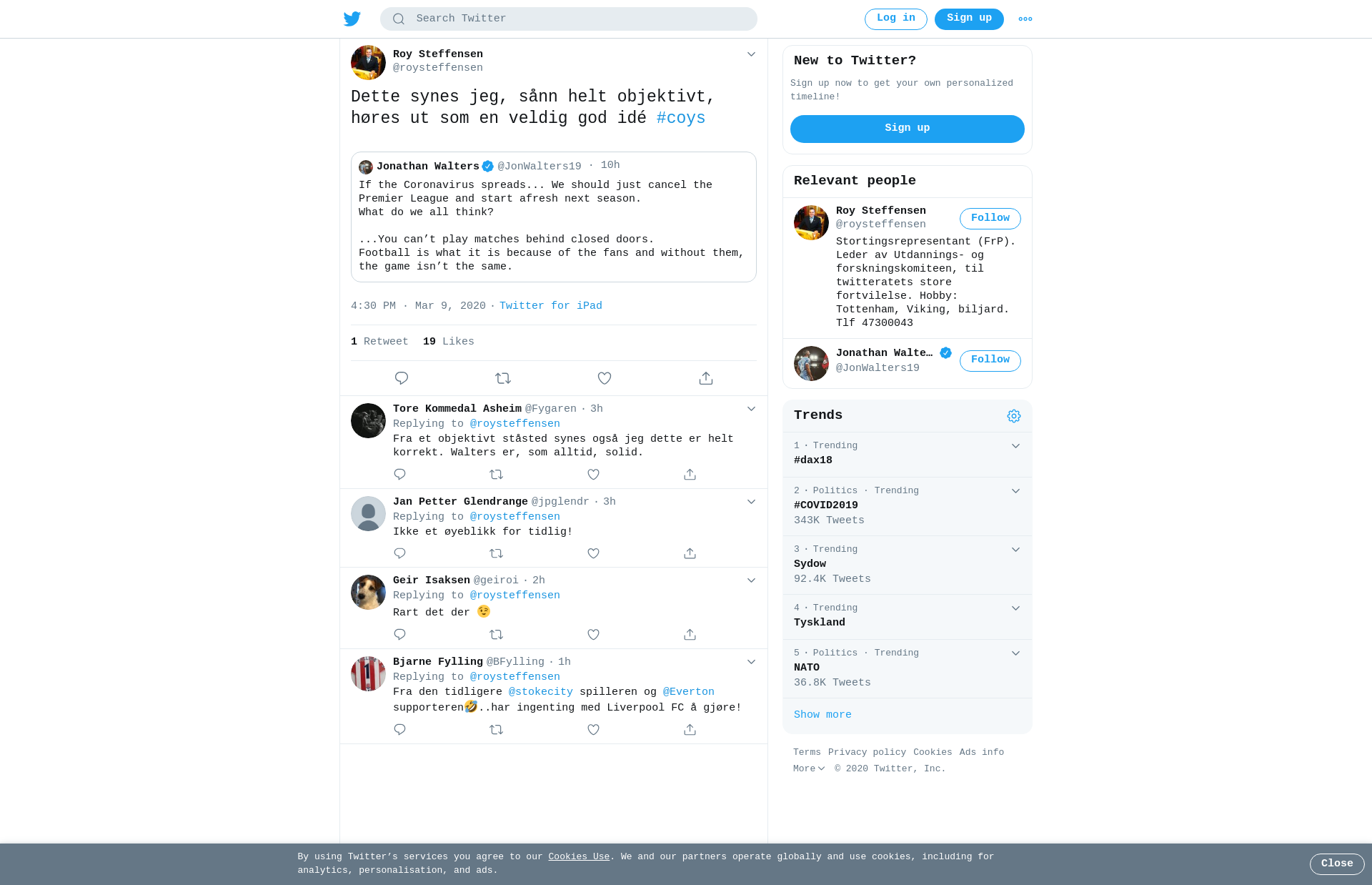Share Jan Petter Glendrange's reply
This screenshot has height=885, width=1372.
(690, 553)
